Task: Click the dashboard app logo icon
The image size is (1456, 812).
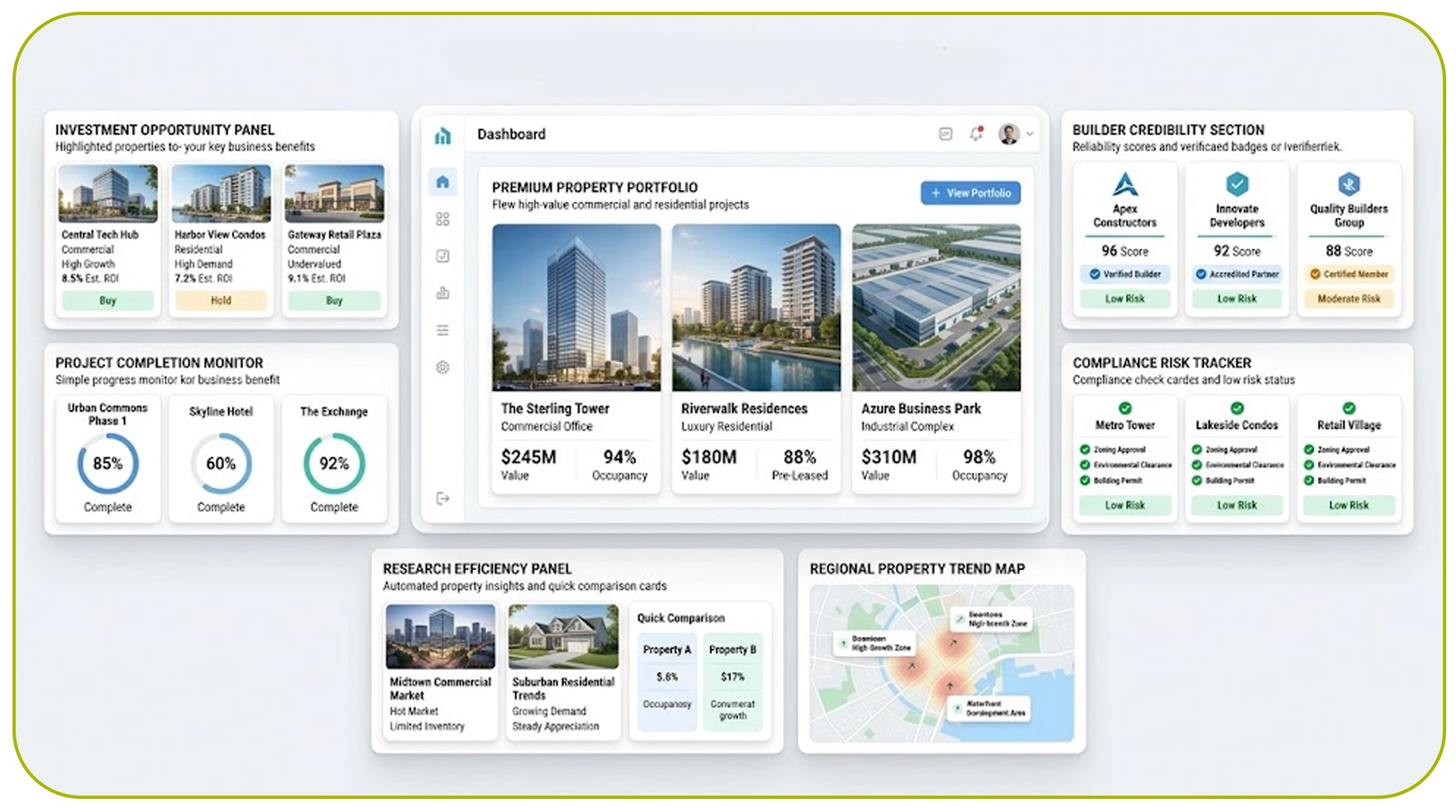Action: [443, 135]
